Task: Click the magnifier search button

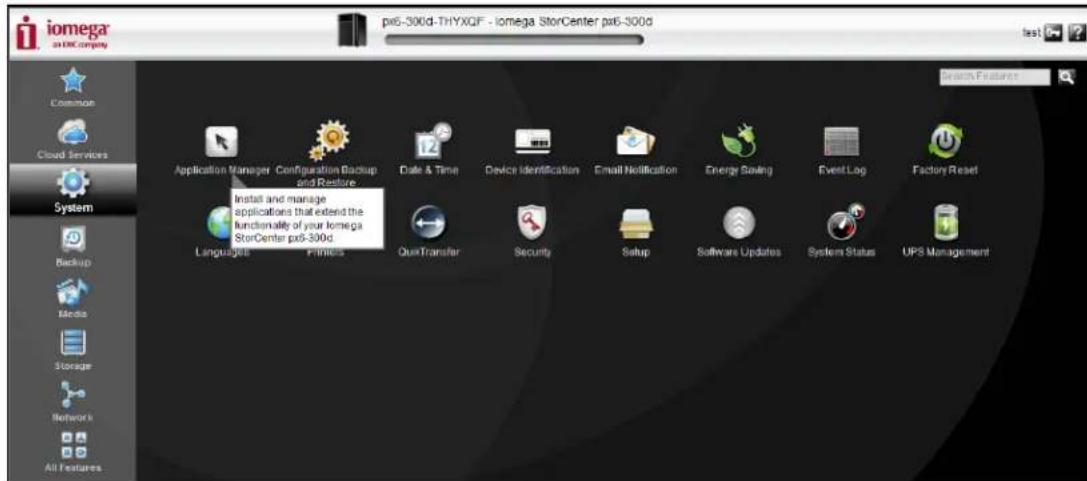Action: coord(1067,78)
